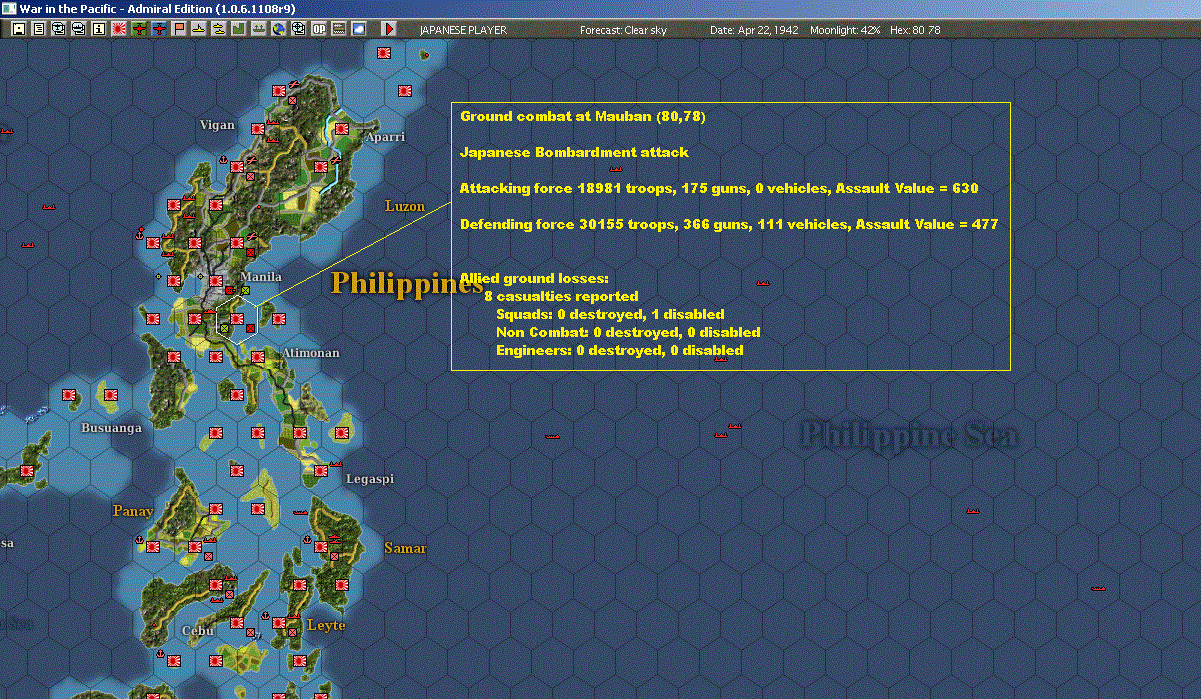Open the document list icon in toolbar

[x=39, y=30]
